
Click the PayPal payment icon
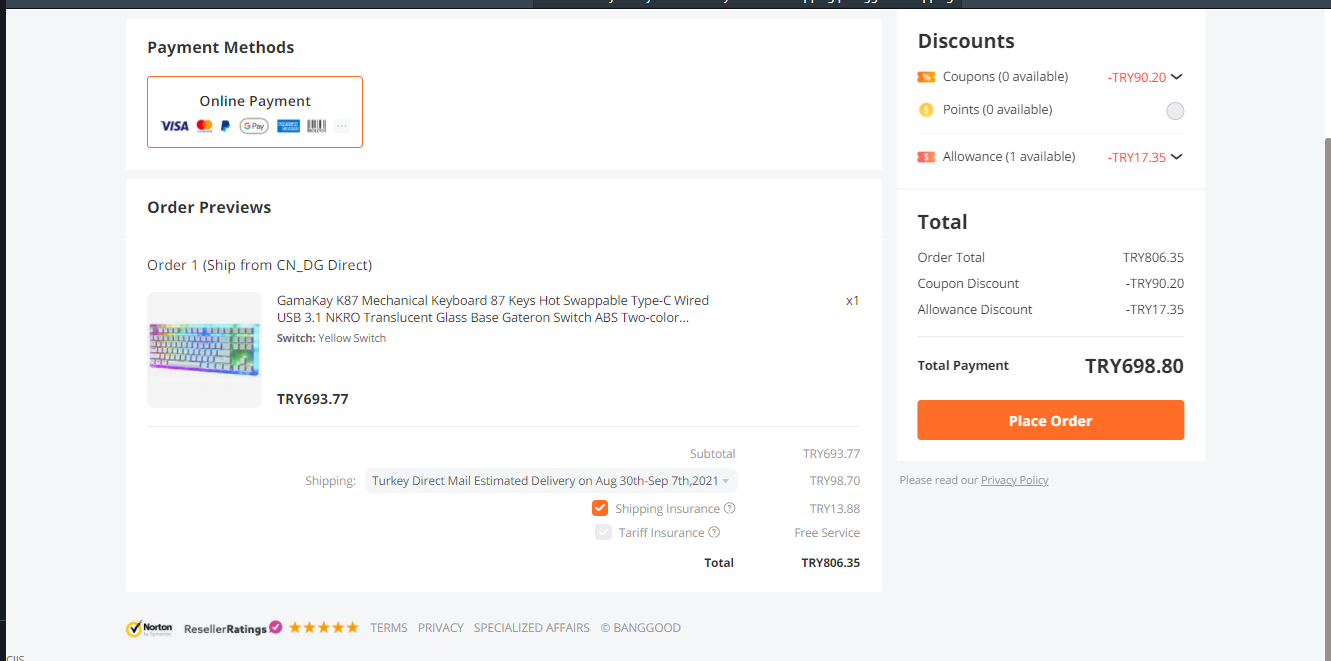click(226, 126)
